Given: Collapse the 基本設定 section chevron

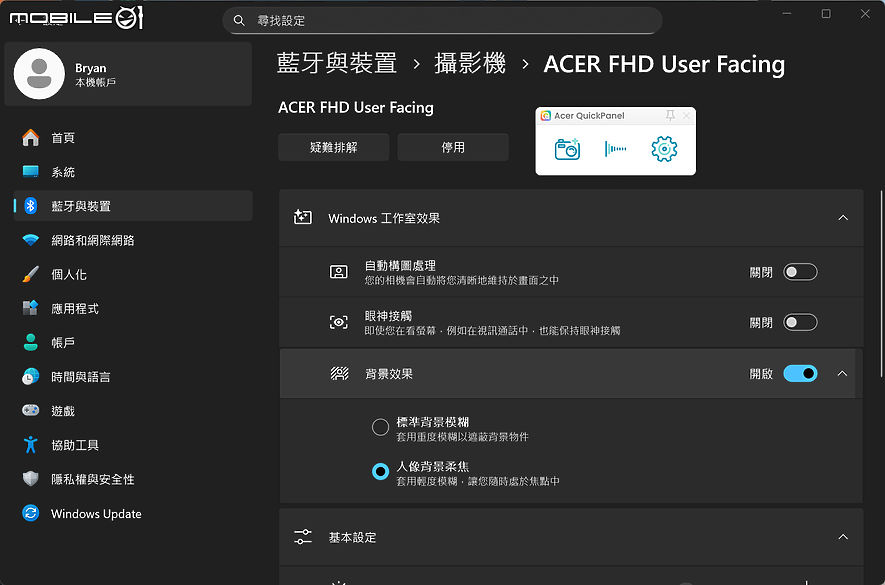Looking at the screenshot, I should (843, 536).
